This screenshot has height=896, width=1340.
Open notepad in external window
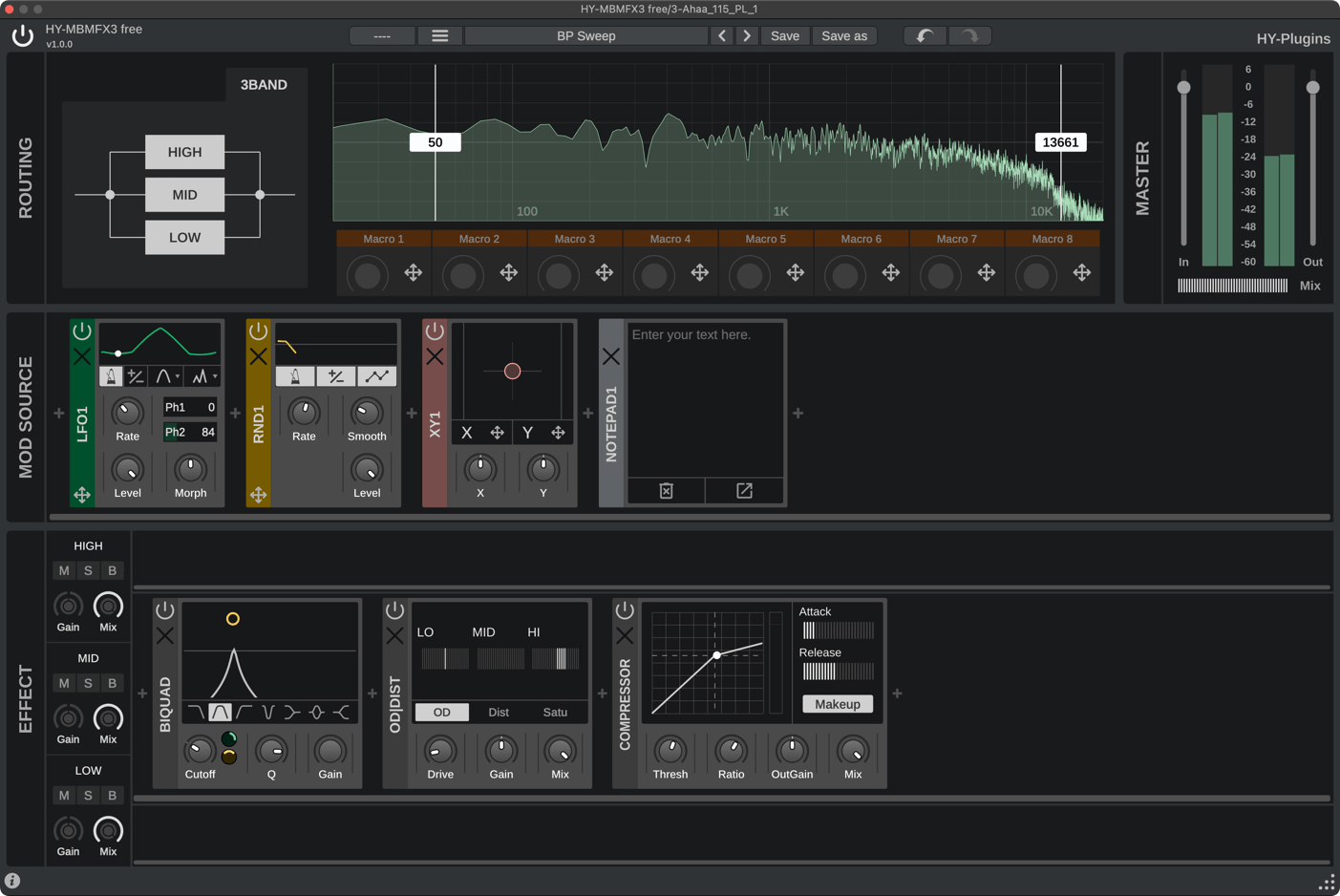[744, 491]
